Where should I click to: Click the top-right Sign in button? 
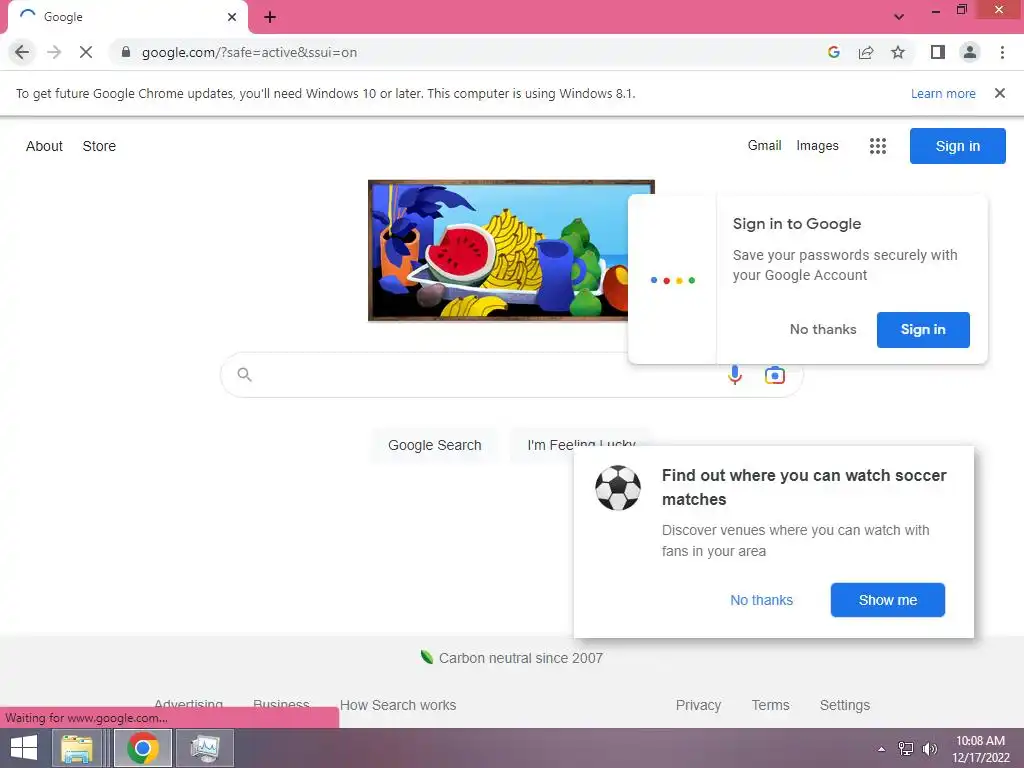click(957, 146)
